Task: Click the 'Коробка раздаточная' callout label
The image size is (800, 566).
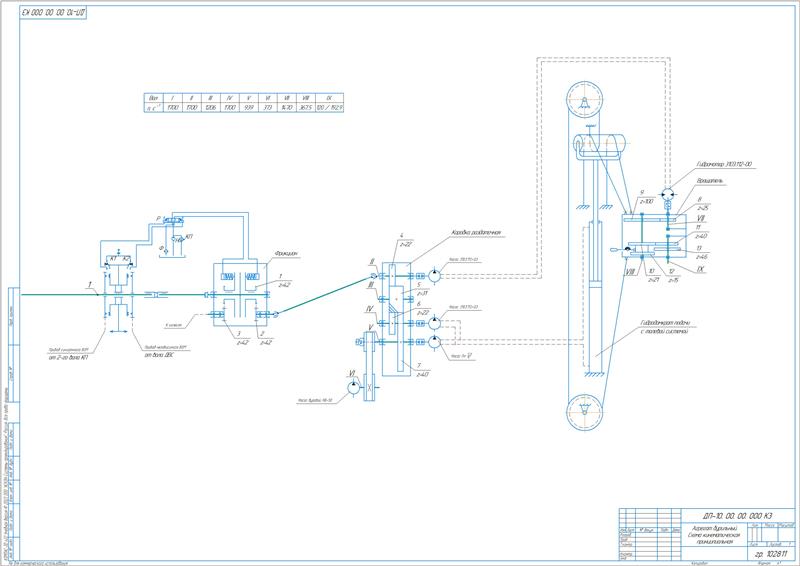Action: [x=475, y=233]
